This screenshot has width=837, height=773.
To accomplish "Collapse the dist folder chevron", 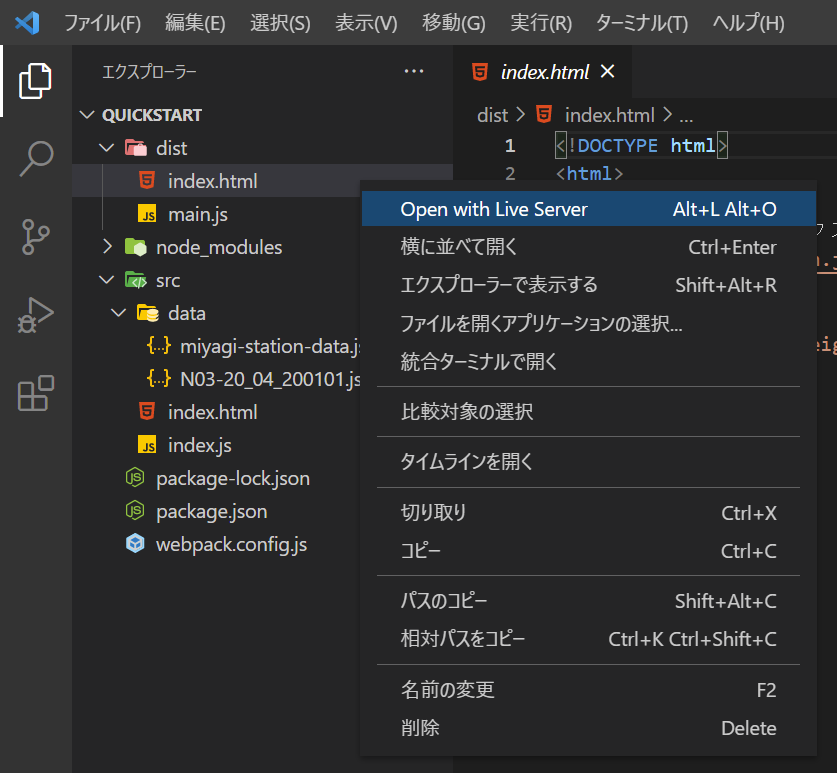I will (x=107, y=147).
